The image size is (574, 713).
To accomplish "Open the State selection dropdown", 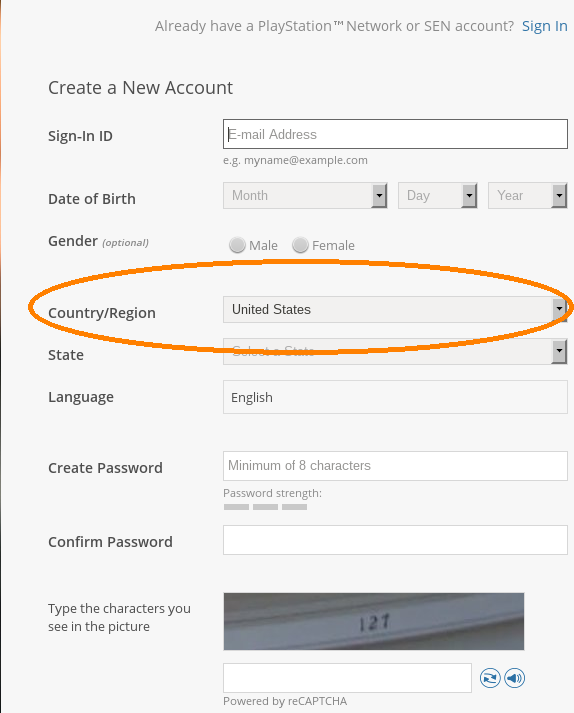I will 395,351.
